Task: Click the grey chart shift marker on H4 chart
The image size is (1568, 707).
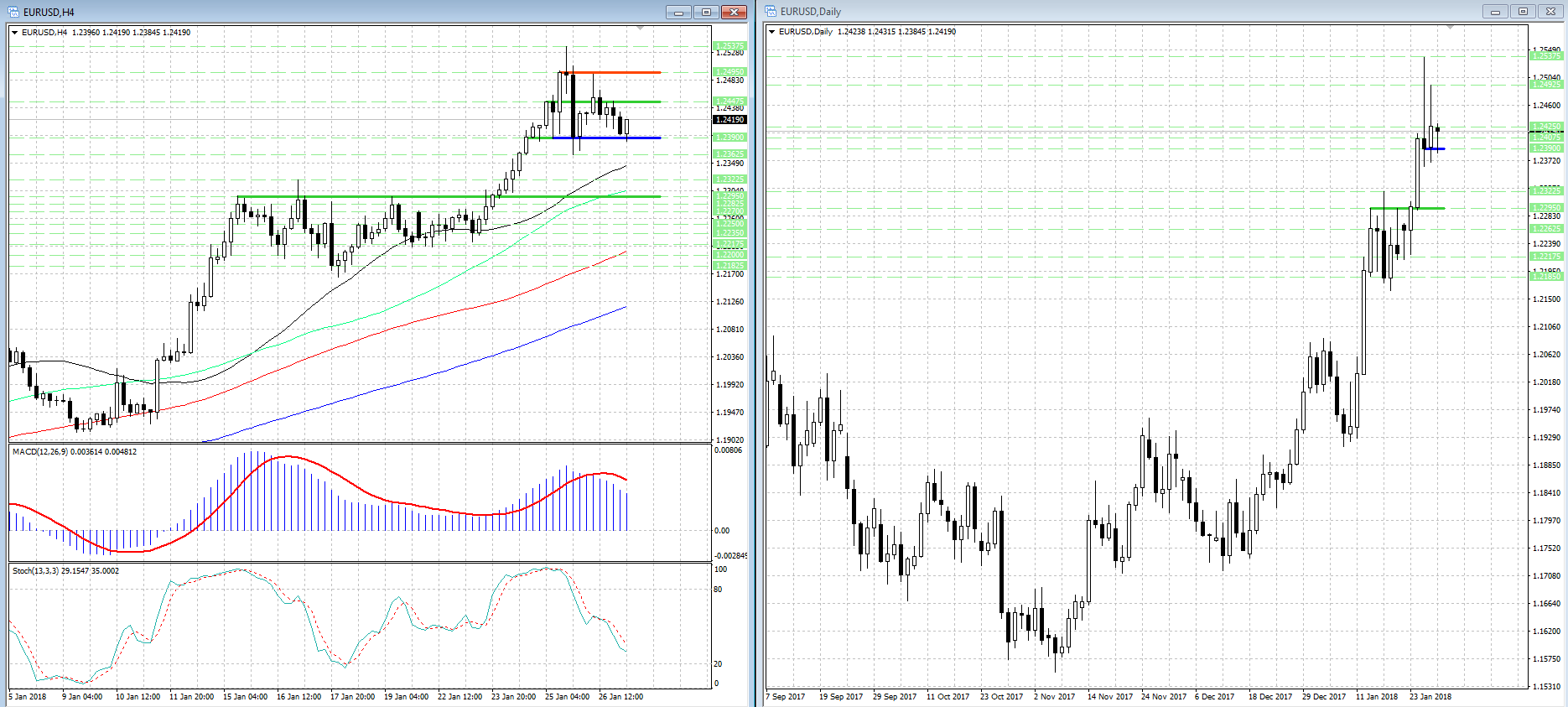Action: point(641,29)
